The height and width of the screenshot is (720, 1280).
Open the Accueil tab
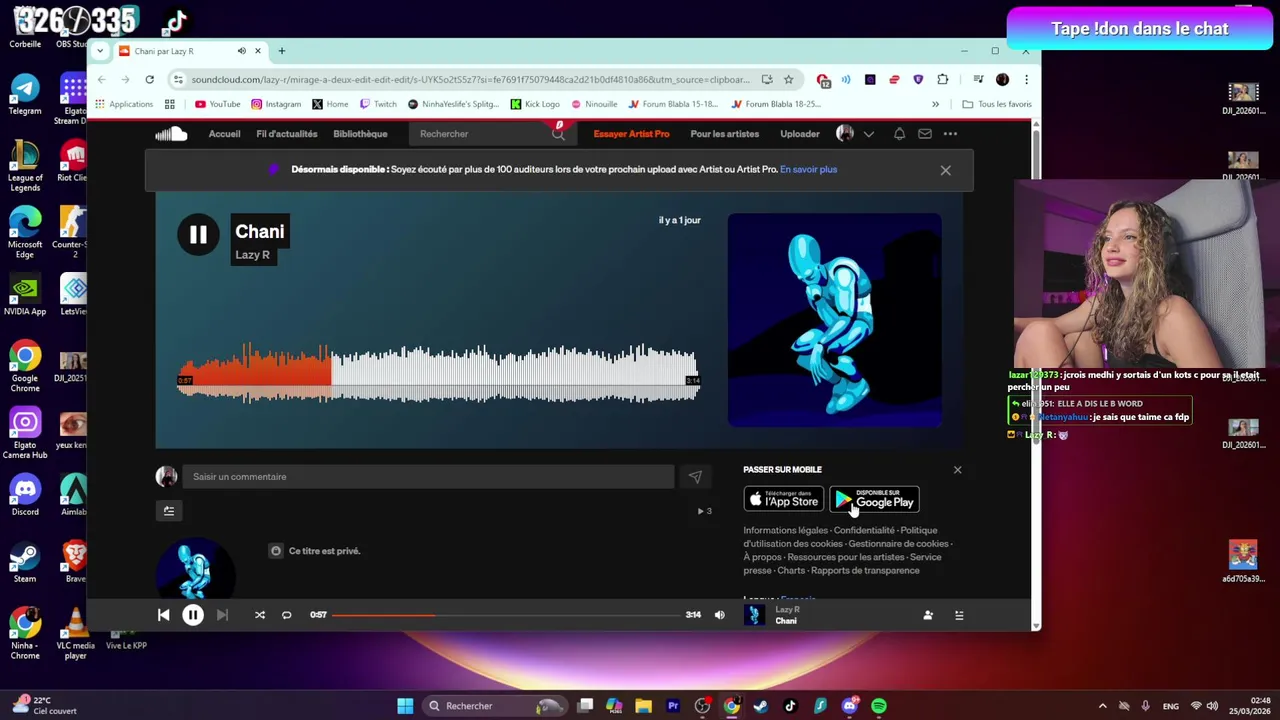click(x=224, y=134)
